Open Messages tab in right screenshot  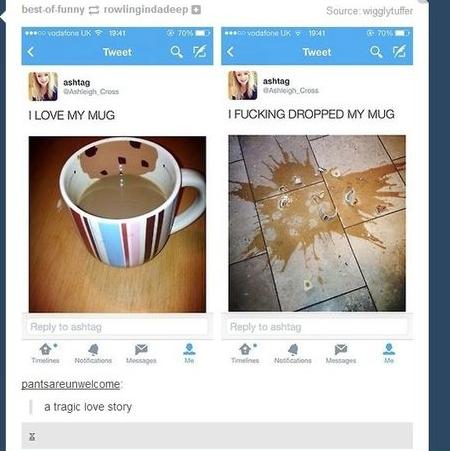click(341, 353)
